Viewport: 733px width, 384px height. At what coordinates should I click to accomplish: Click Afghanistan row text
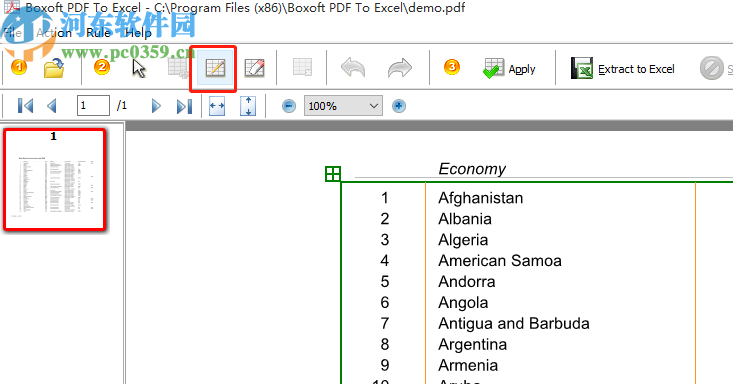click(481, 198)
